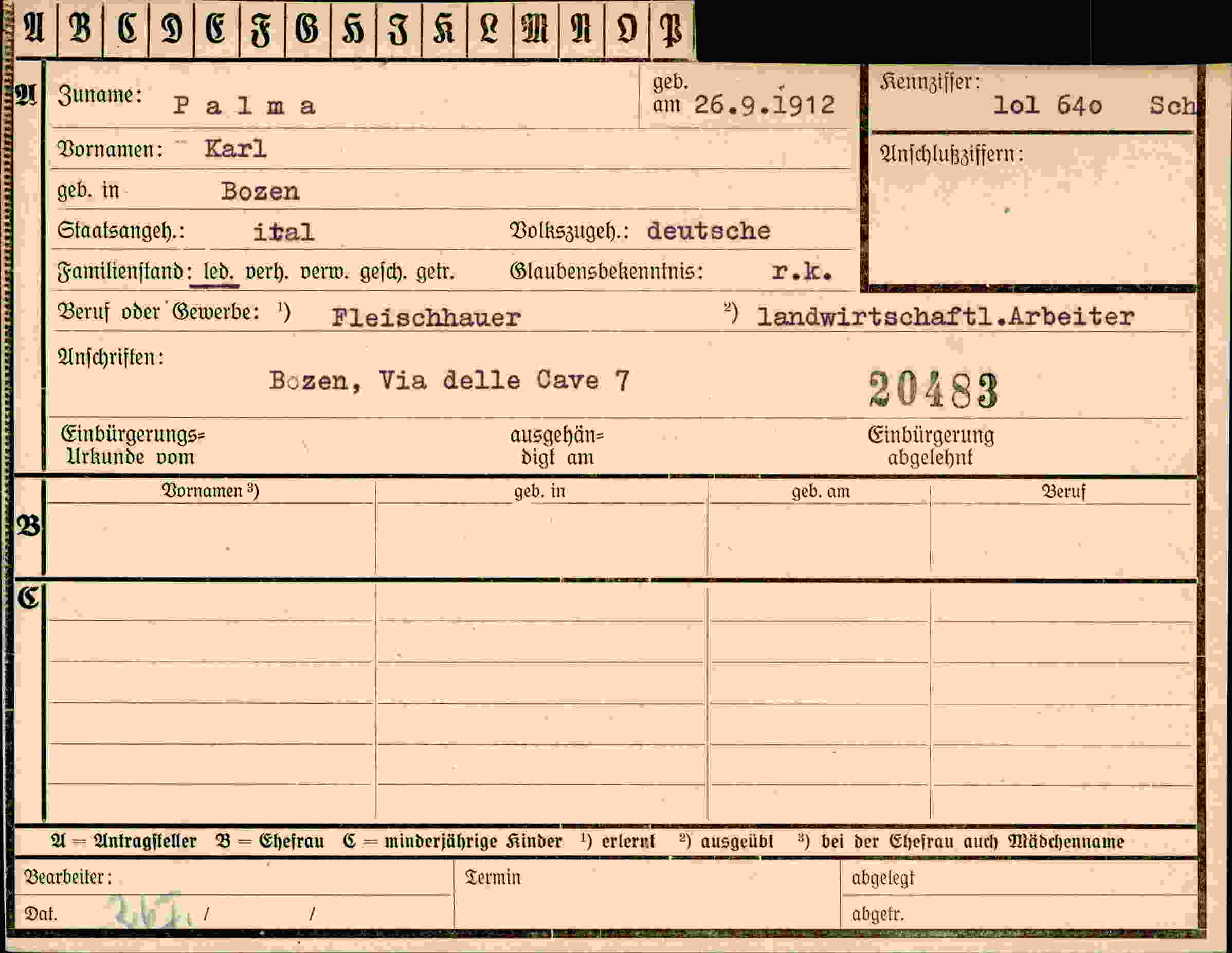
Task: Click the index tab letter P
Action: coord(672,29)
